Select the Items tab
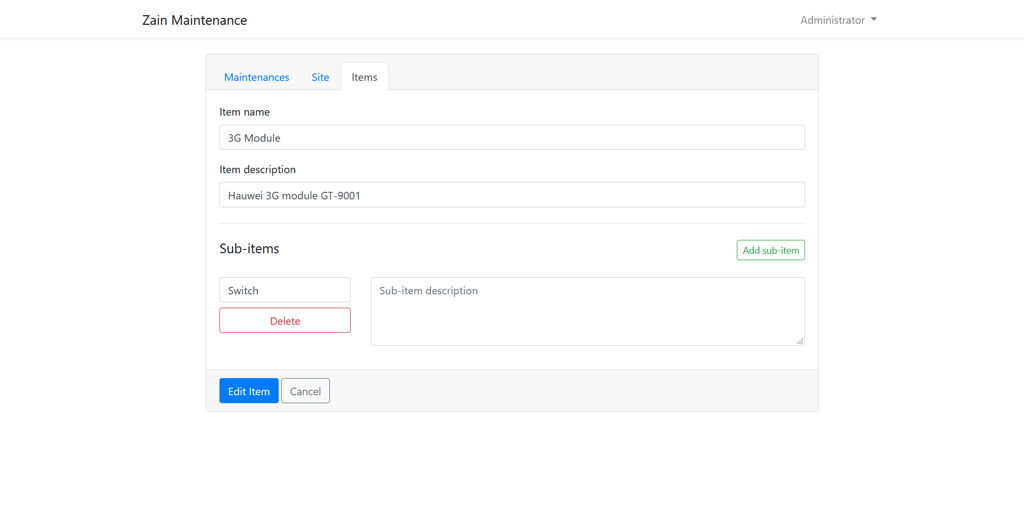 [x=364, y=77]
